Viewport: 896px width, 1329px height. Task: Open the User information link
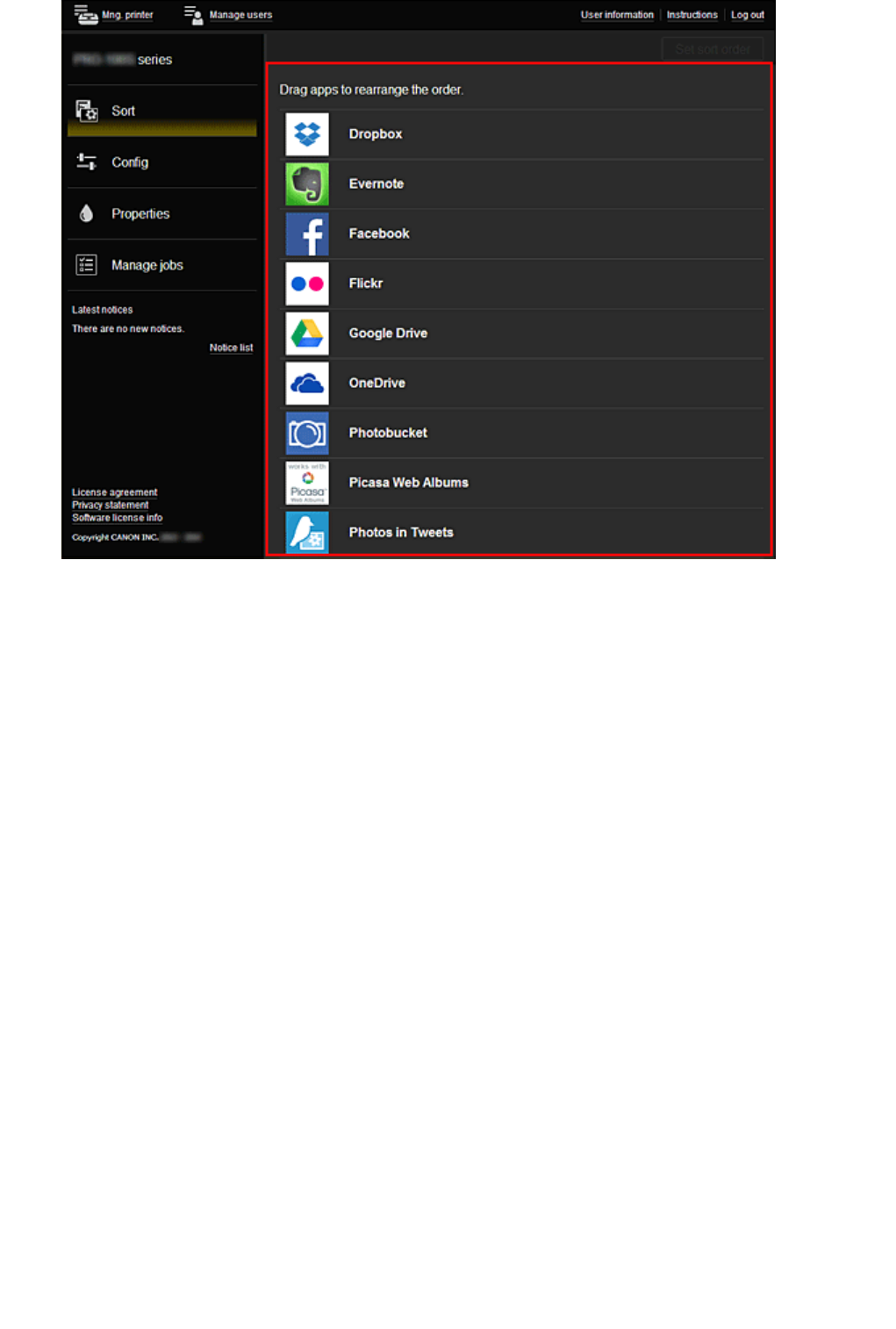(x=617, y=15)
